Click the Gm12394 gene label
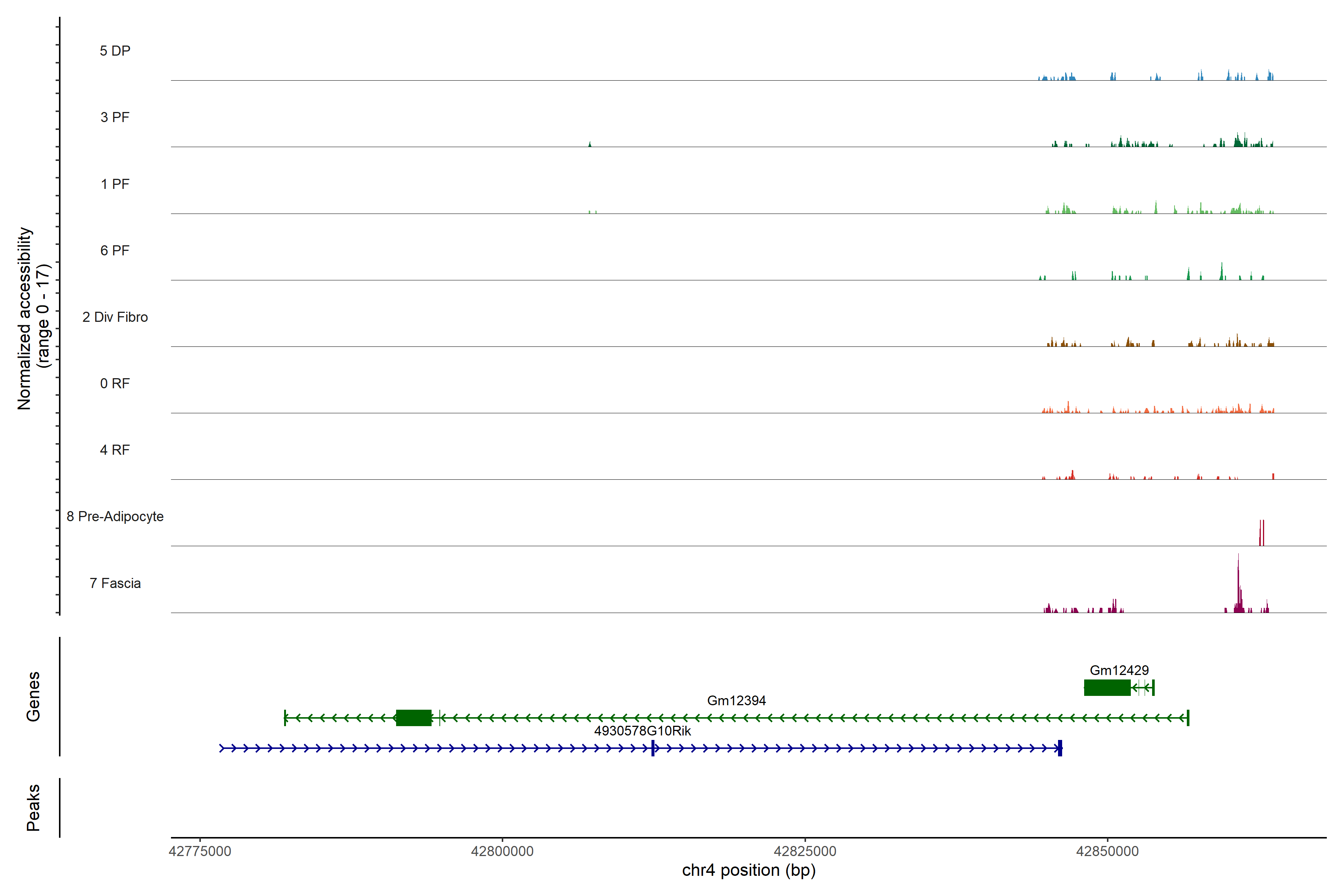Viewport: 1344px width, 896px height. pos(736,701)
